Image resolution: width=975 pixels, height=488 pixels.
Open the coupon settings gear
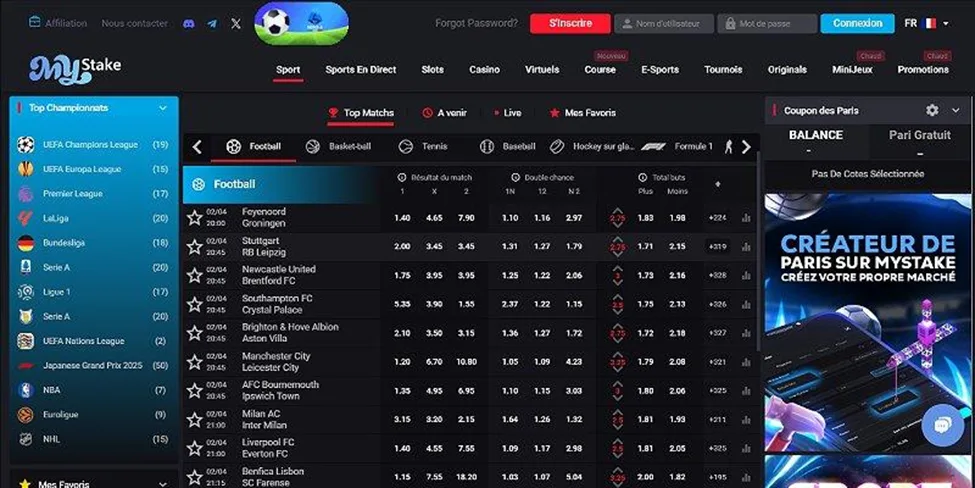click(932, 110)
